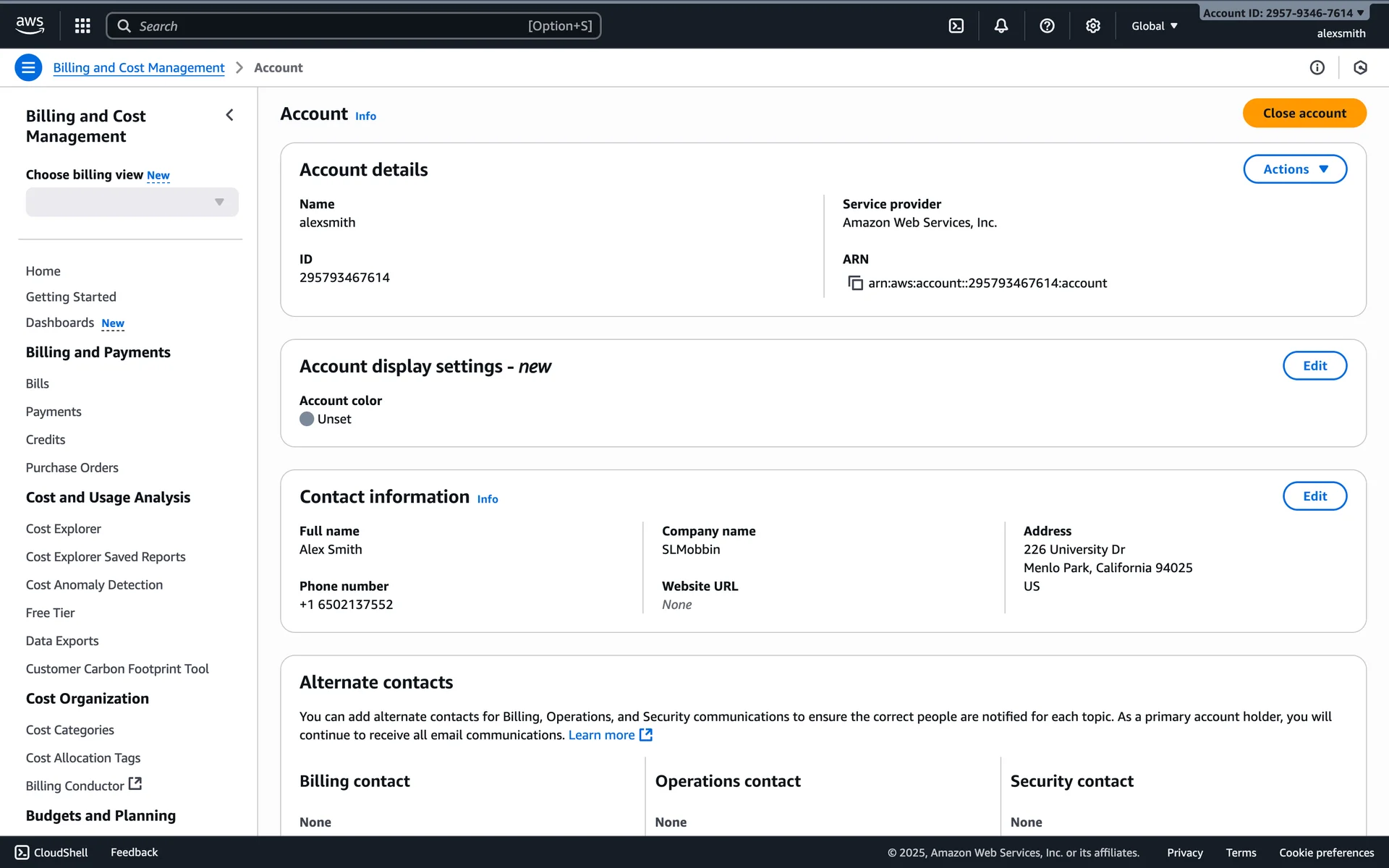Open the settings gear in top bar
The width and height of the screenshot is (1389, 868).
point(1093,26)
